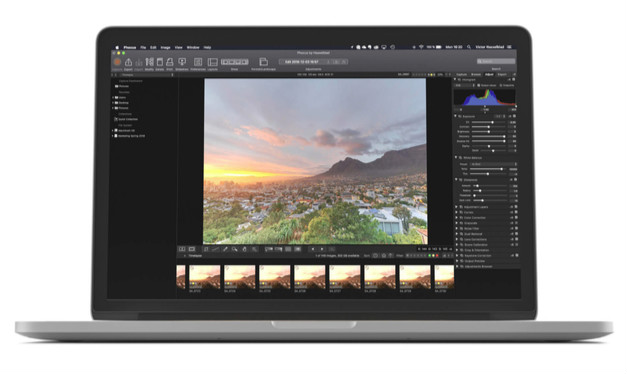Select the eyedropper tool below the viewer

[x=225, y=249]
